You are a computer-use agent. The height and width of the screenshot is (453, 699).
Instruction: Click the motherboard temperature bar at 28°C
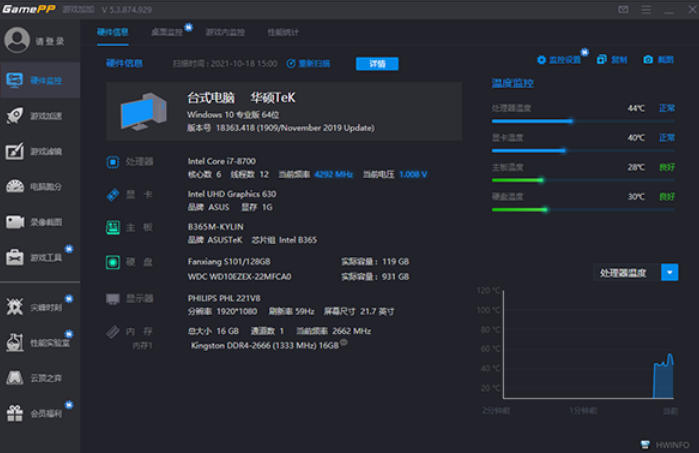coord(583,180)
